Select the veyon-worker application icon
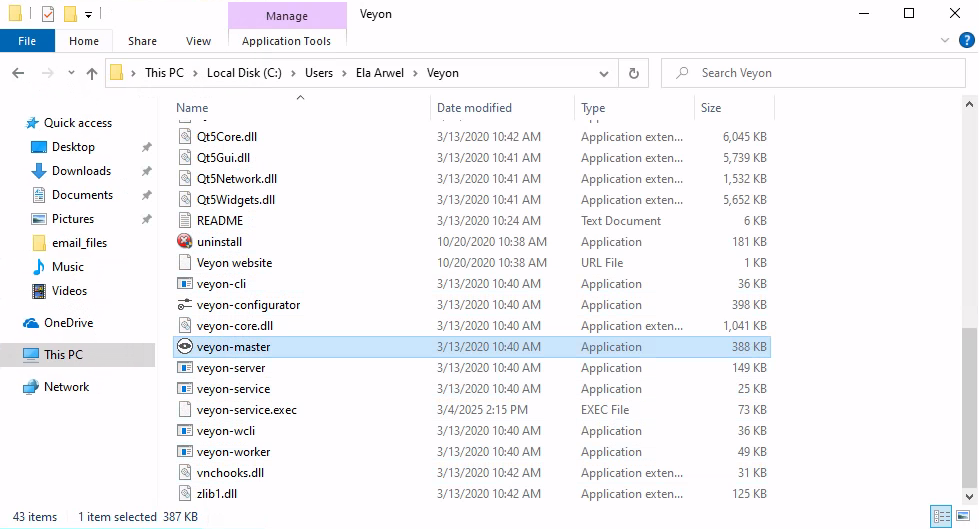 coord(185,452)
